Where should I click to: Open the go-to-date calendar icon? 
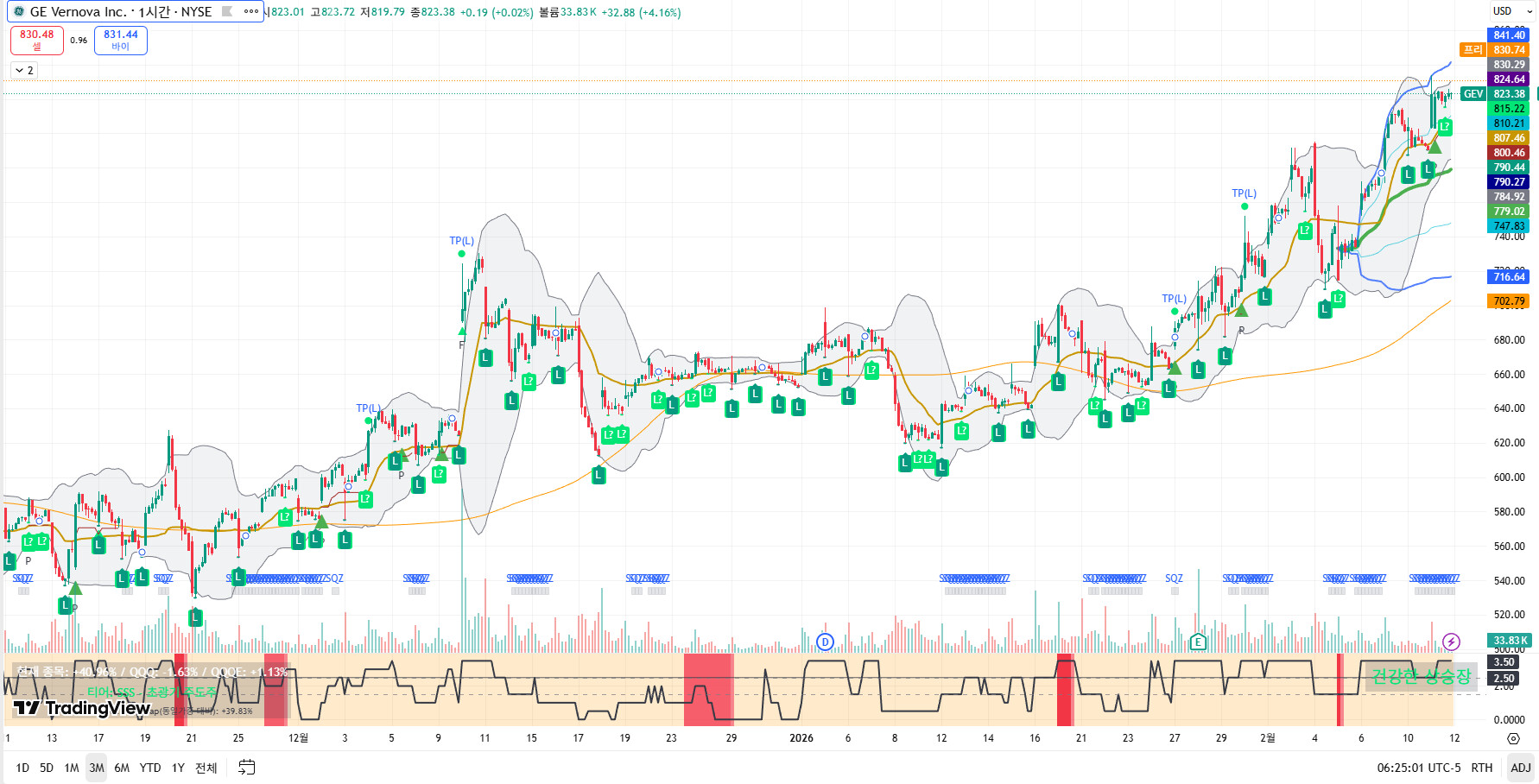246,768
